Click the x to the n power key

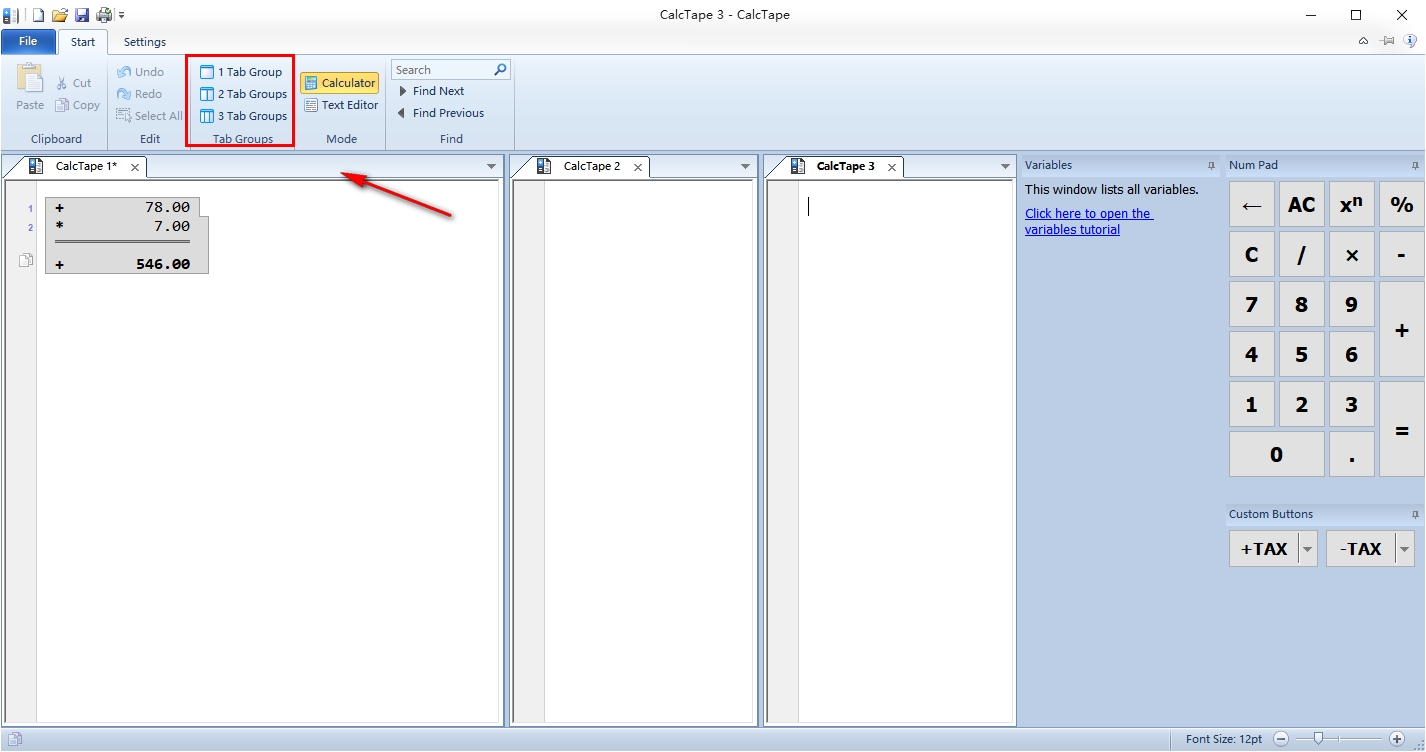[x=1351, y=204]
